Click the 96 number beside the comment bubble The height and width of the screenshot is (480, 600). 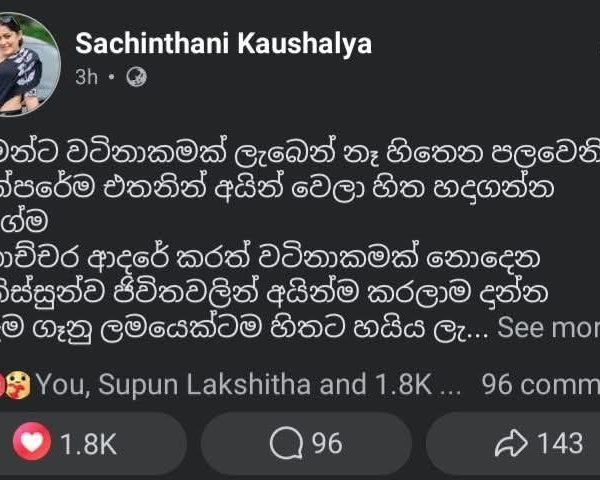[327, 443]
